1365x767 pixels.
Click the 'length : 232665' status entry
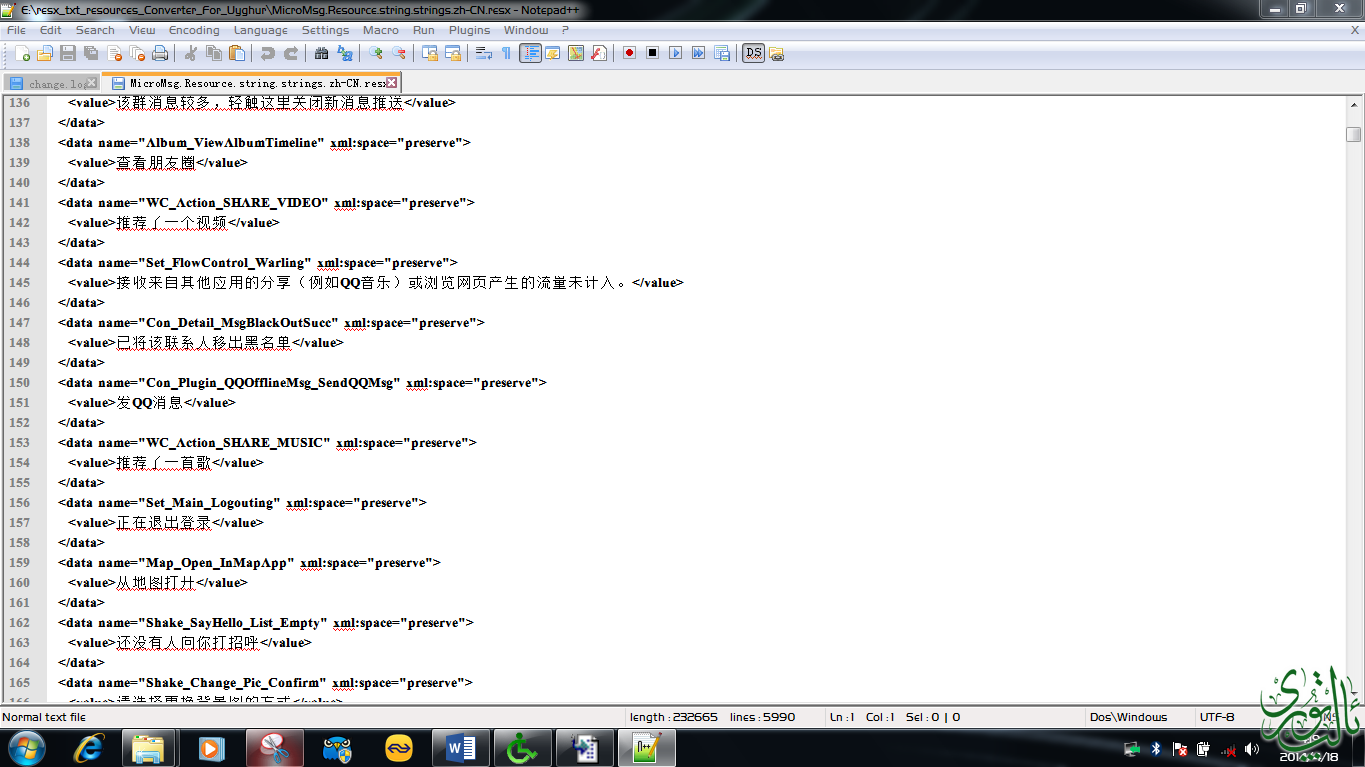click(x=674, y=717)
